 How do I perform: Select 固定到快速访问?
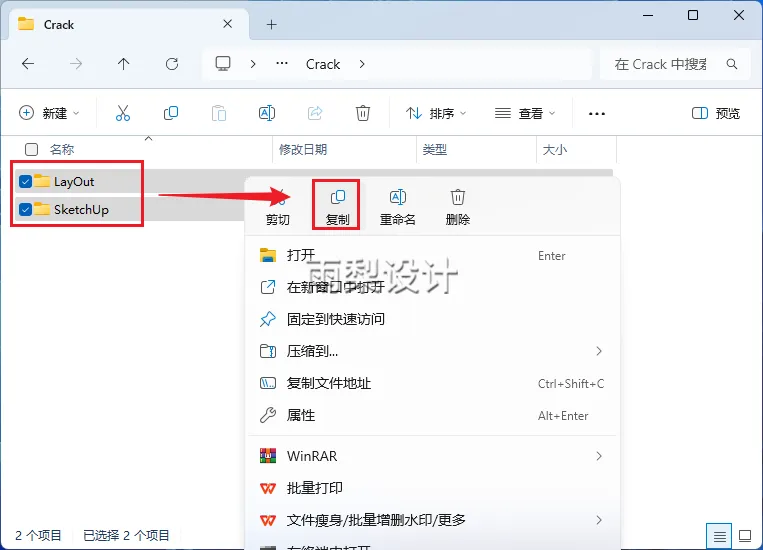pos(432,319)
